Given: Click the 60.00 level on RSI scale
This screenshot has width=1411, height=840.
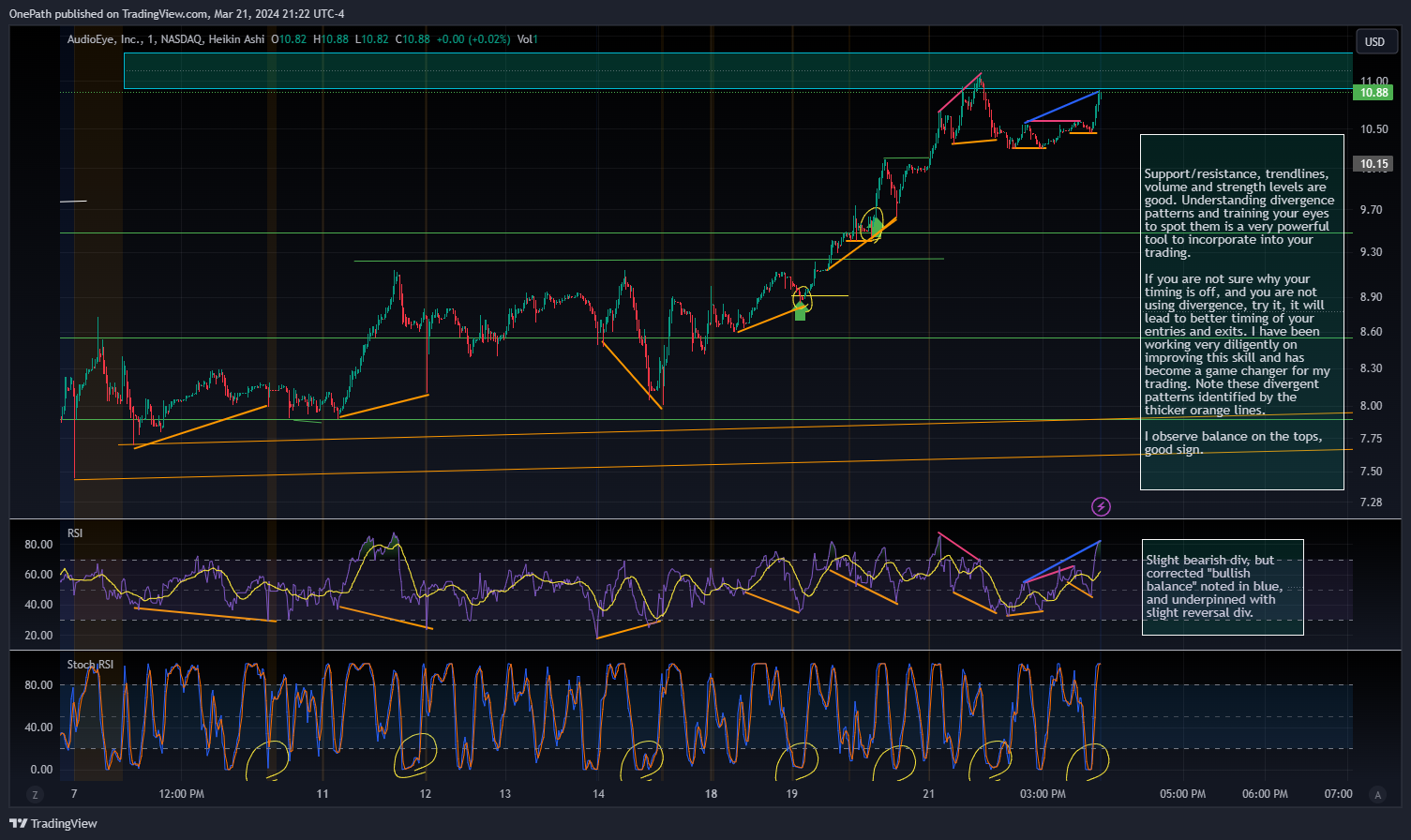Looking at the screenshot, I should [38, 575].
